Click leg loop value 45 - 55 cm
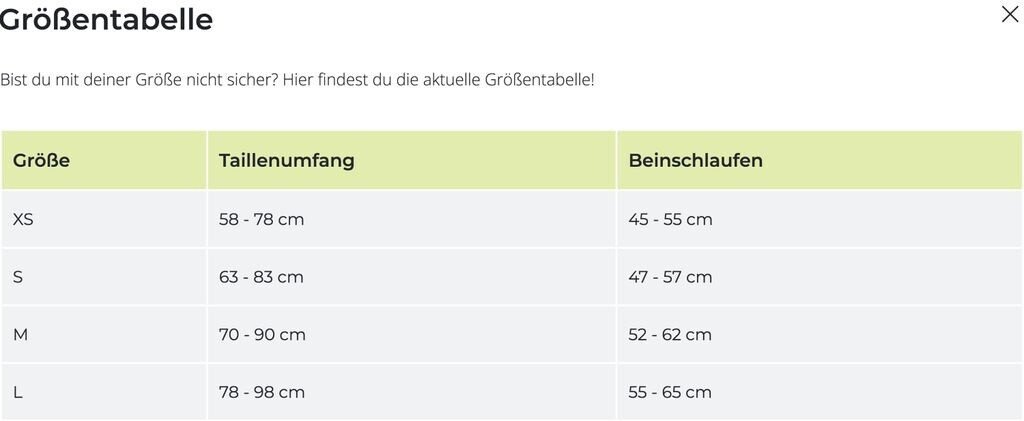The image size is (1024, 421). [x=670, y=219]
